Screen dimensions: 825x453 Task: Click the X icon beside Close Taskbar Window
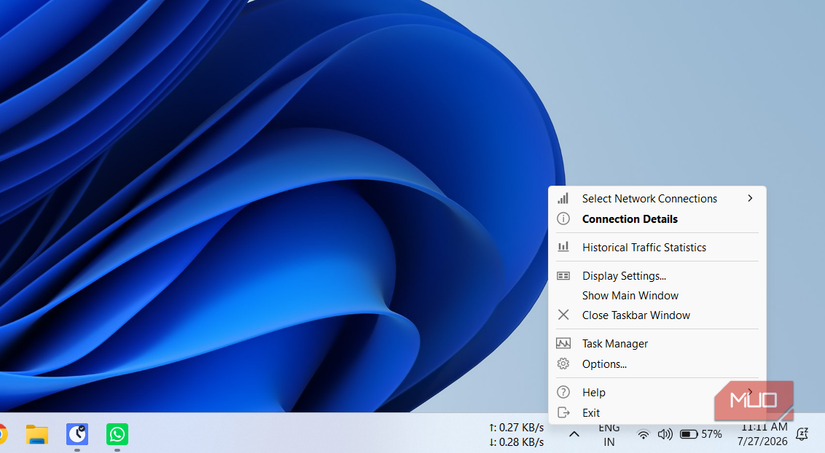563,315
